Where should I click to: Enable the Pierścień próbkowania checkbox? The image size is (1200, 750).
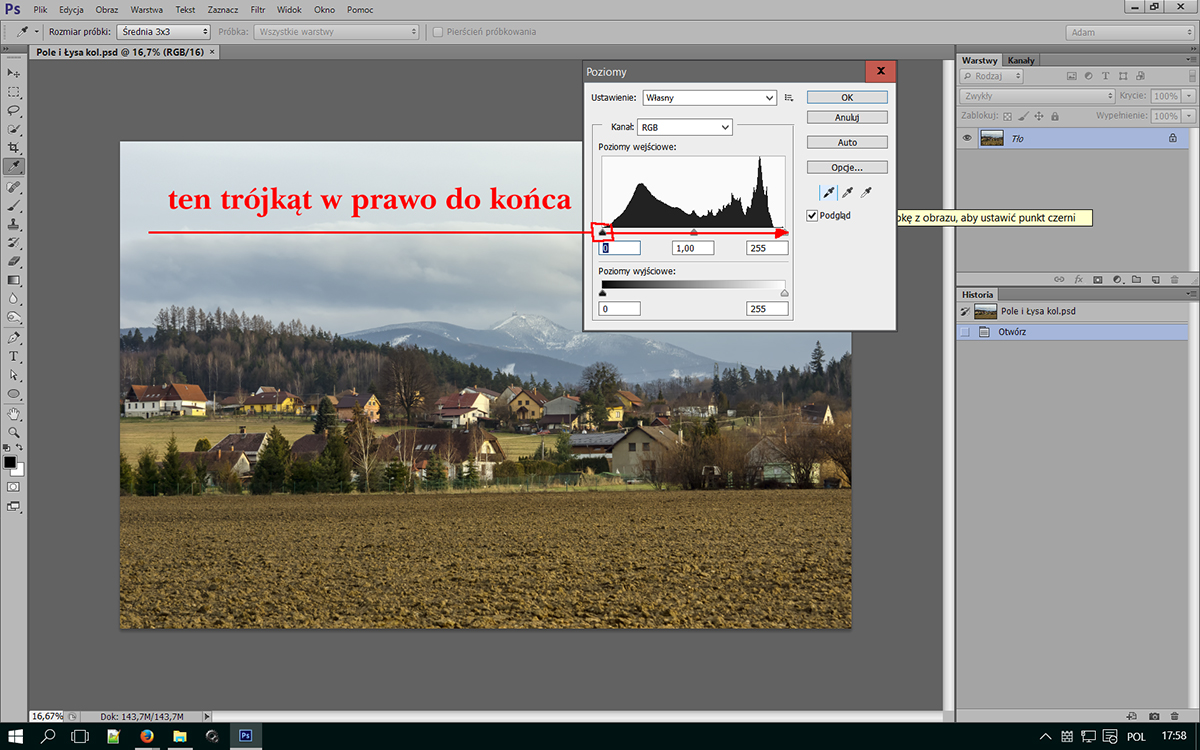coord(438,32)
